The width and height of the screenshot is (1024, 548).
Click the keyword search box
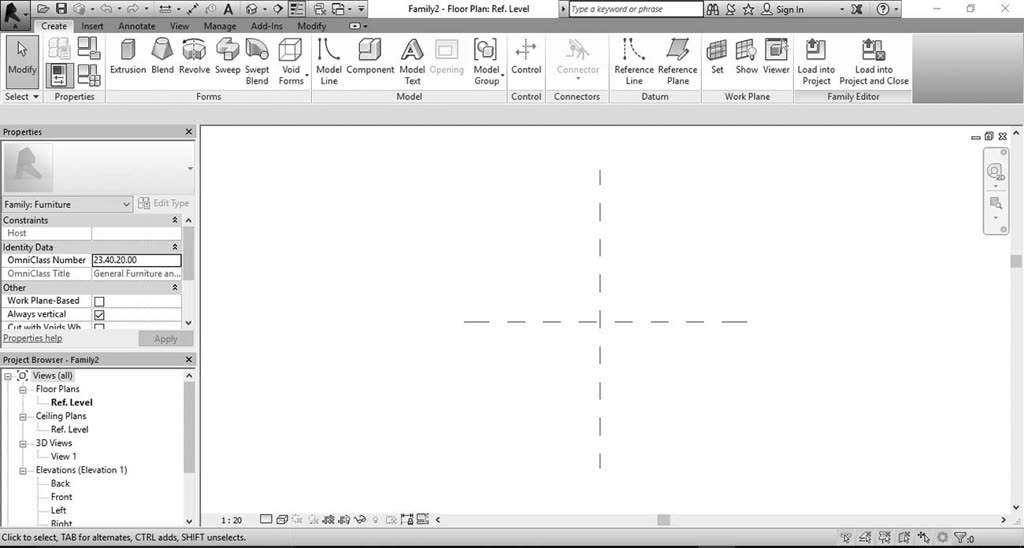pos(635,9)
